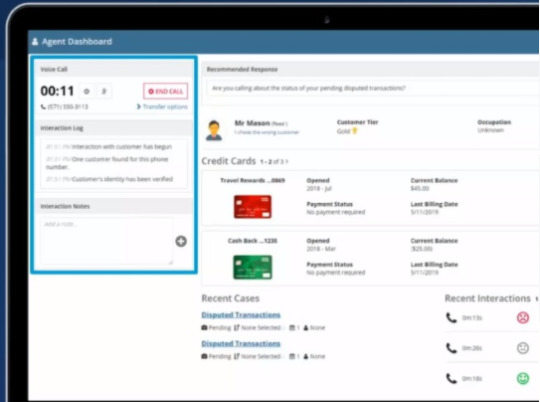Click the Gold tier trophy icon
The width and height of the screenshot is (540, 402).
tap(355, 131)
